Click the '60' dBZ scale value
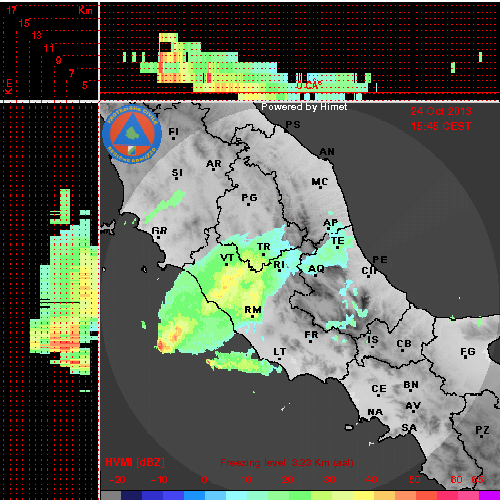The width and height of the screenshot is (500, 500). tap(456, 480)
